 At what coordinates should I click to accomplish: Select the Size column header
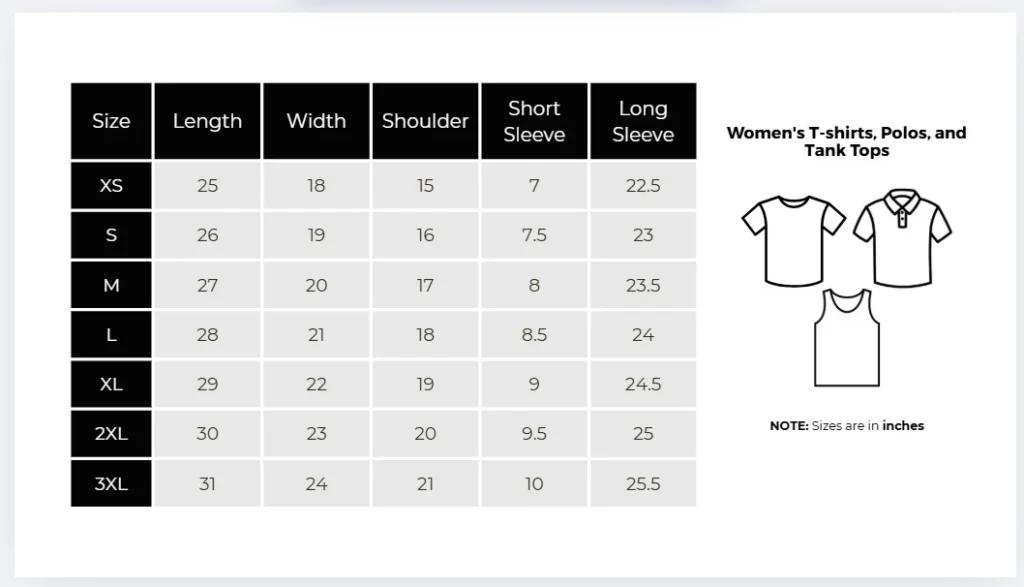(111, 121)
